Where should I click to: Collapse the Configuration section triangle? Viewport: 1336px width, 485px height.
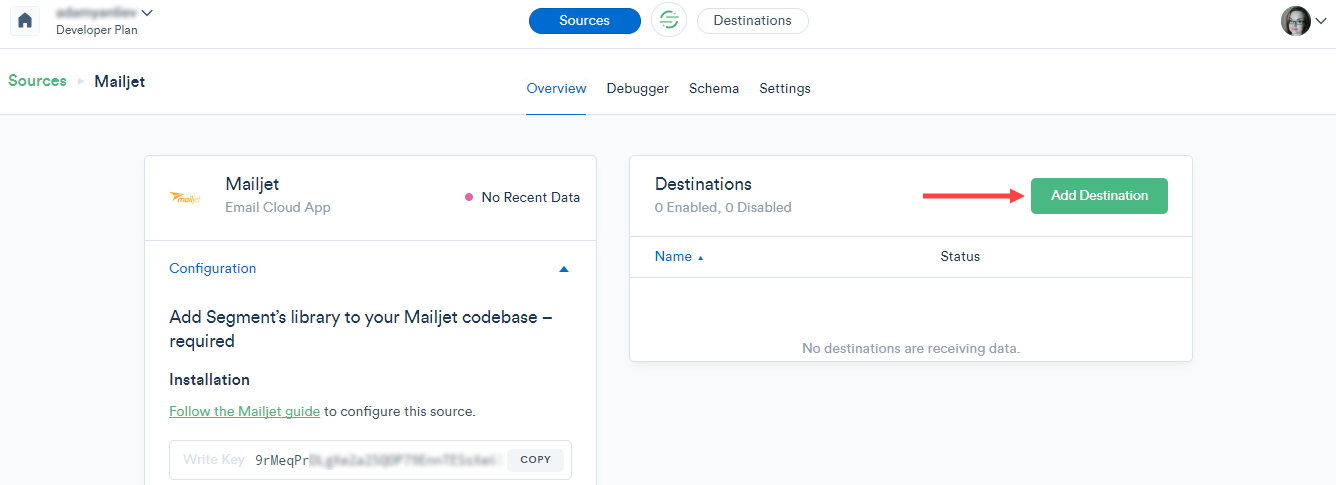(564, 269)
